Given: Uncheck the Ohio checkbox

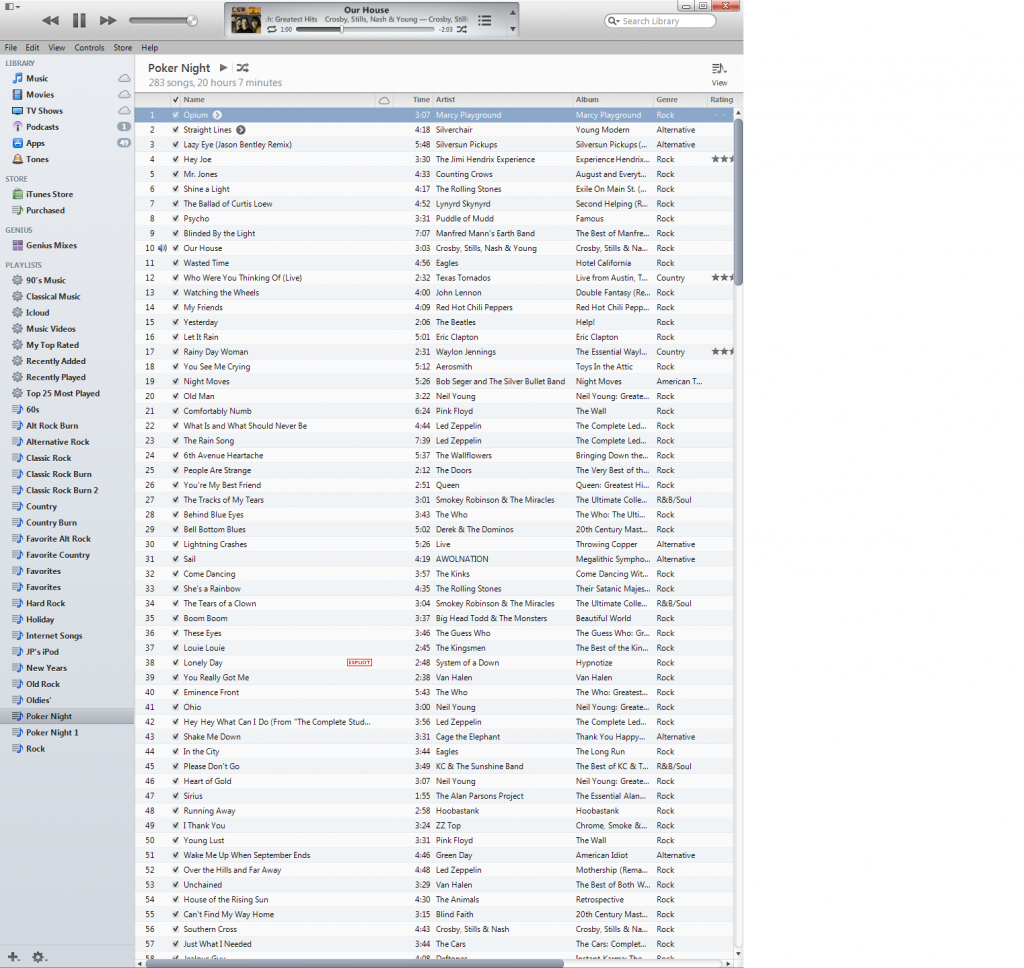Looking at the screenshot, I should point(176,707).
